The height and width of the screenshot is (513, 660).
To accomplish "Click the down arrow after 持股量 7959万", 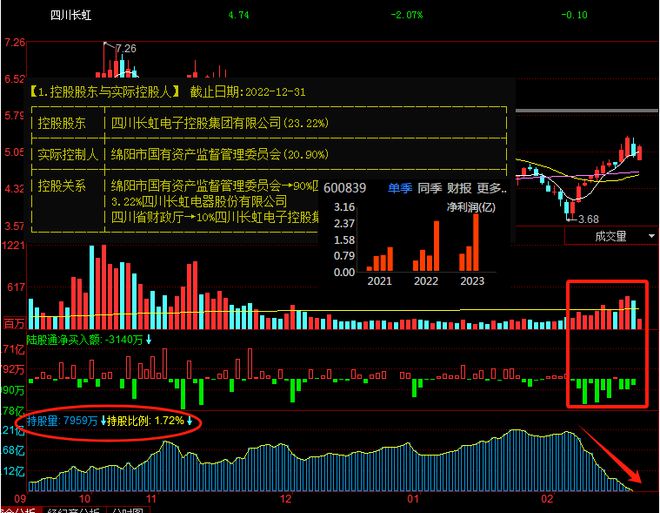I will [103, 420].
